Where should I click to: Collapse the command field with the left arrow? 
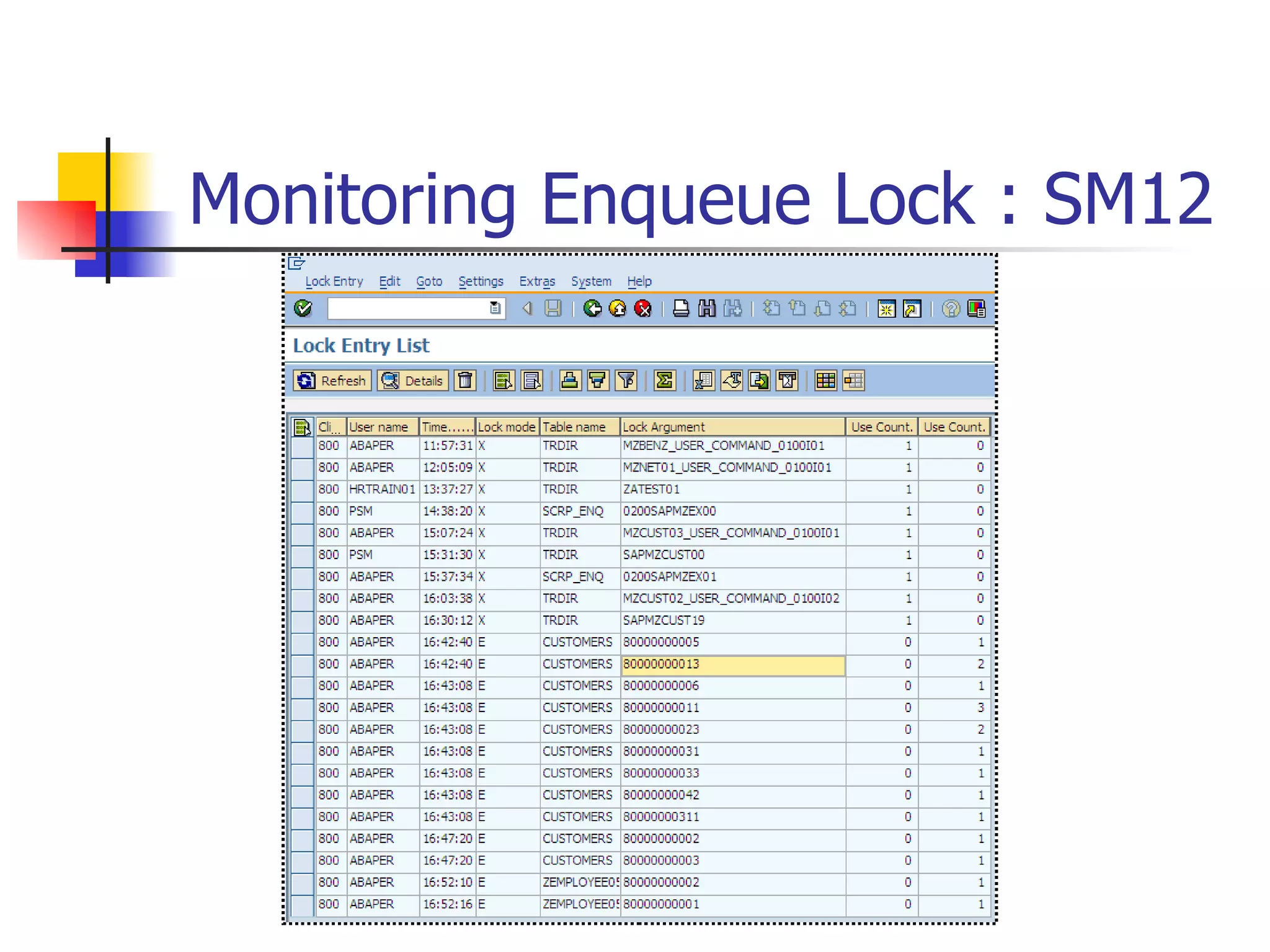coord(527,308)
